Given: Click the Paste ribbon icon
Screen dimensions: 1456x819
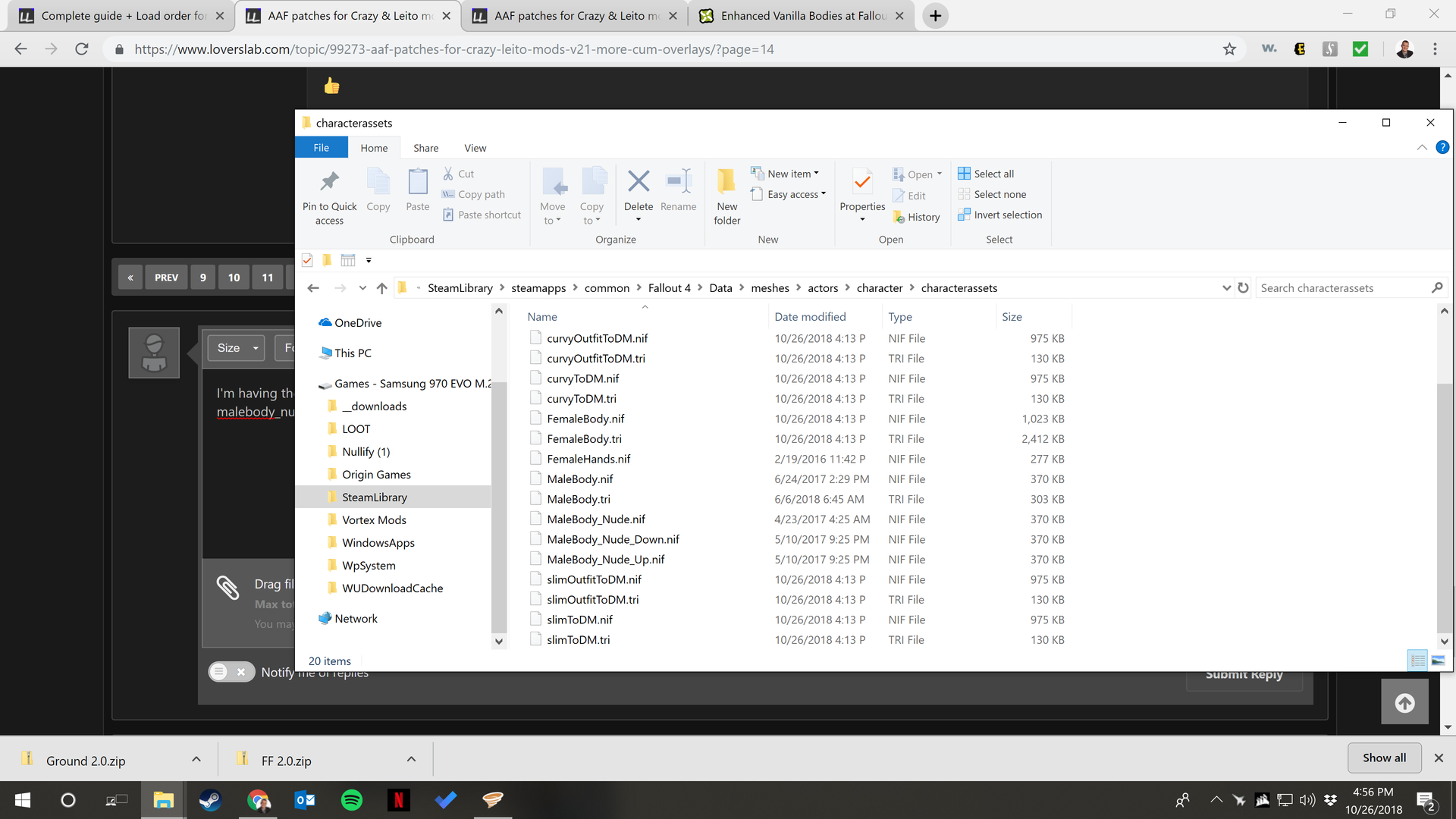Looking at the screenshot, I should 417,182.
